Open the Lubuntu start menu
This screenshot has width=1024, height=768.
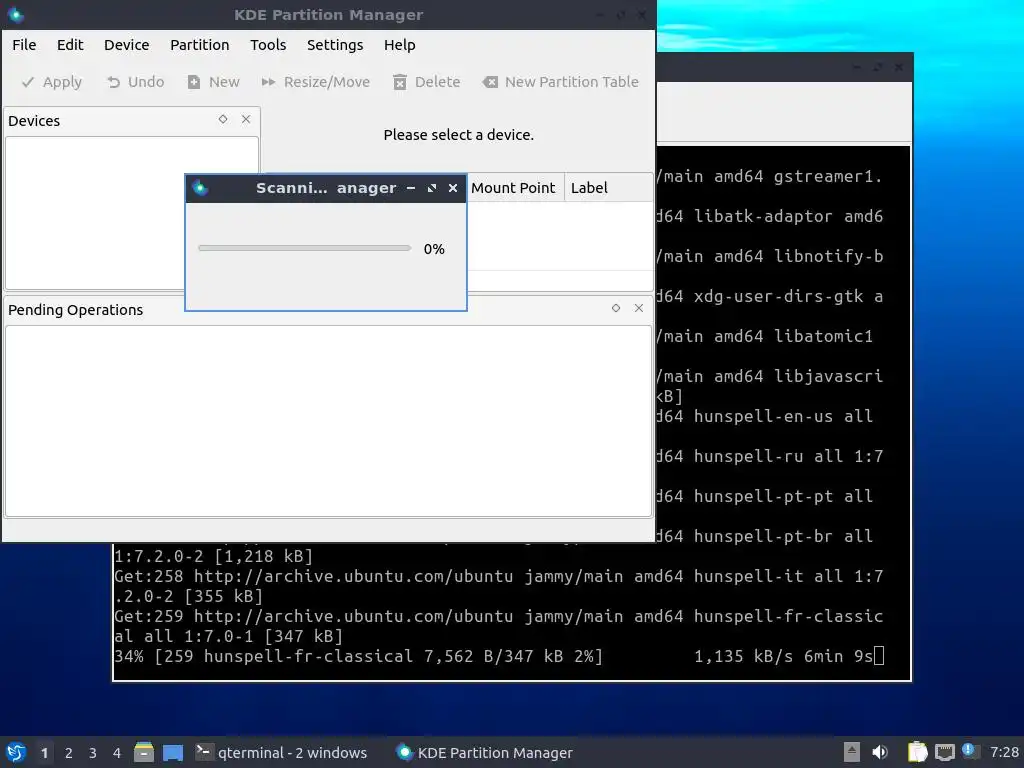(x=16, y=752)
